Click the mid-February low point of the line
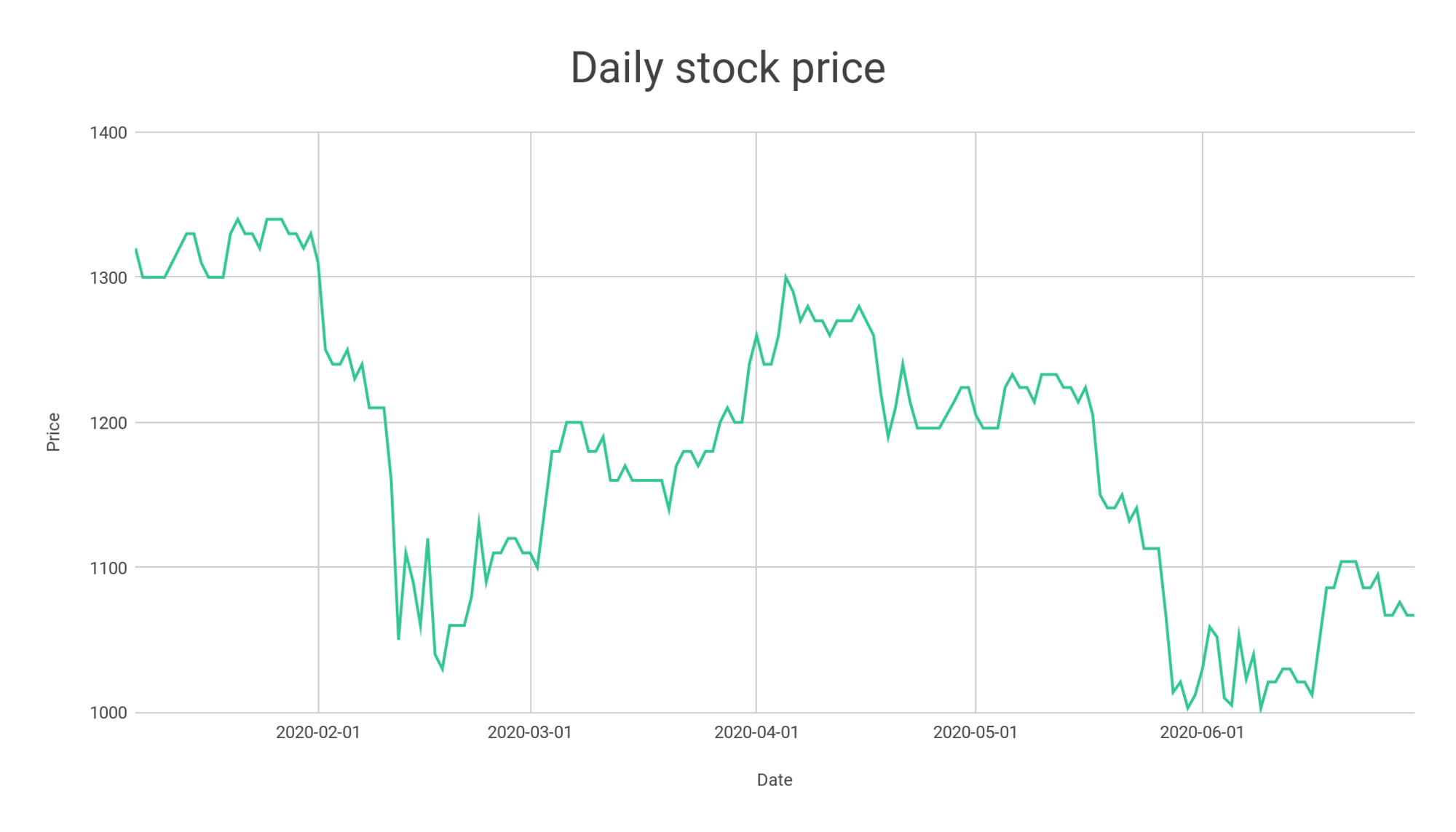 [442, 669]
